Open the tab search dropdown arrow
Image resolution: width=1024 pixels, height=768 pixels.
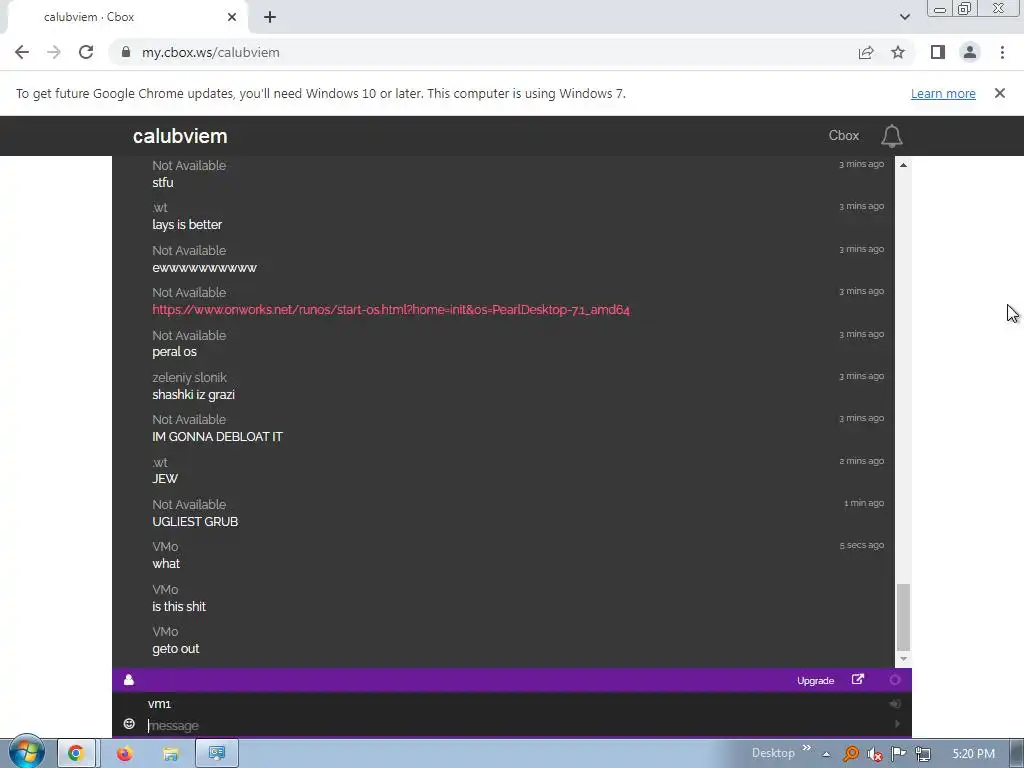click(x=904, y=17)
